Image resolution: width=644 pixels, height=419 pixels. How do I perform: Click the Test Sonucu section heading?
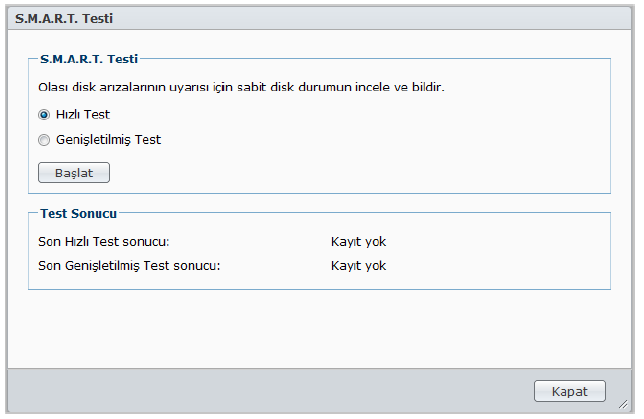coord(78,213)
